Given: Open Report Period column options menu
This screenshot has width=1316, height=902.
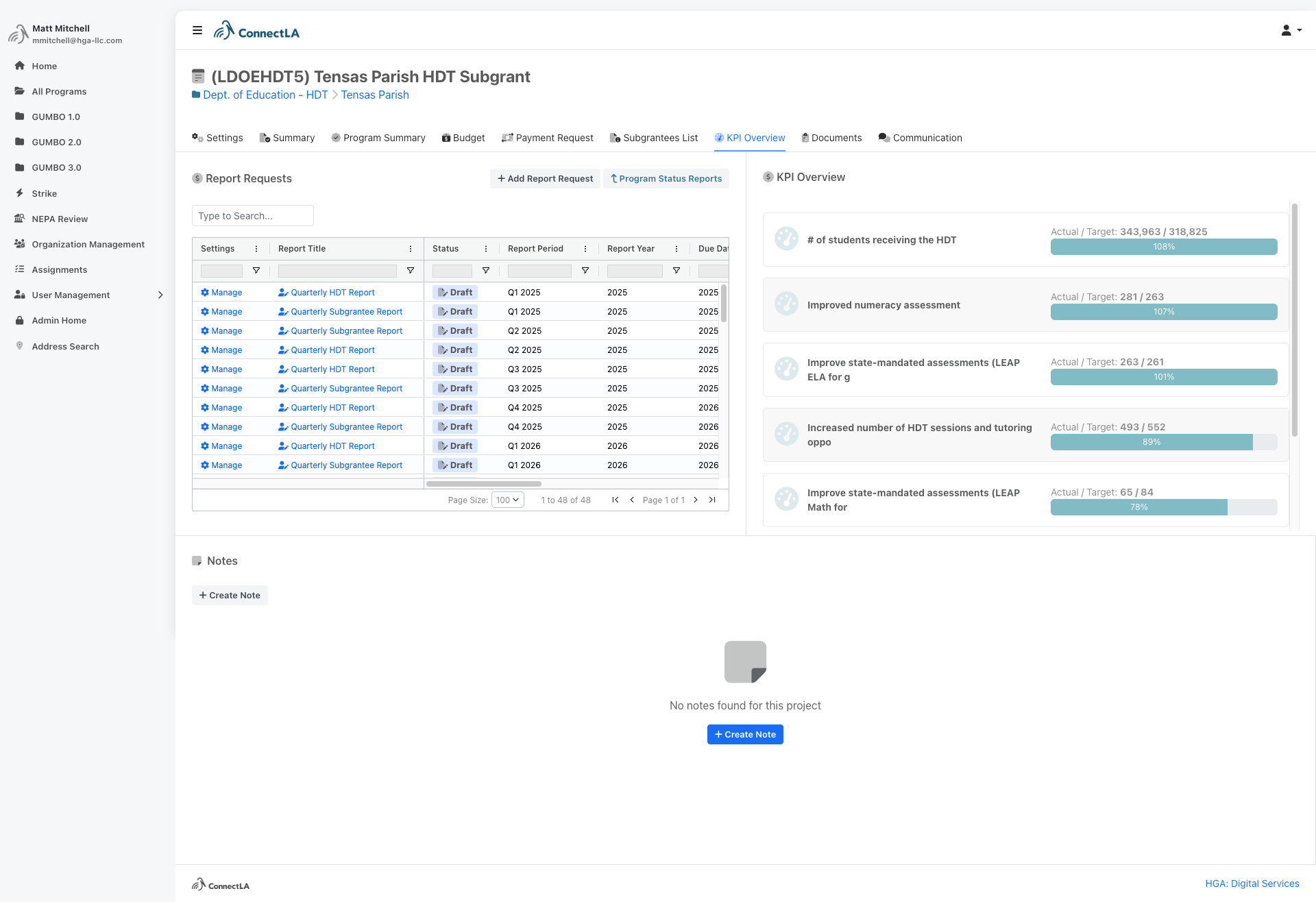Looking at the screenshot, I should pyautogui.click(x=585, y=249).
